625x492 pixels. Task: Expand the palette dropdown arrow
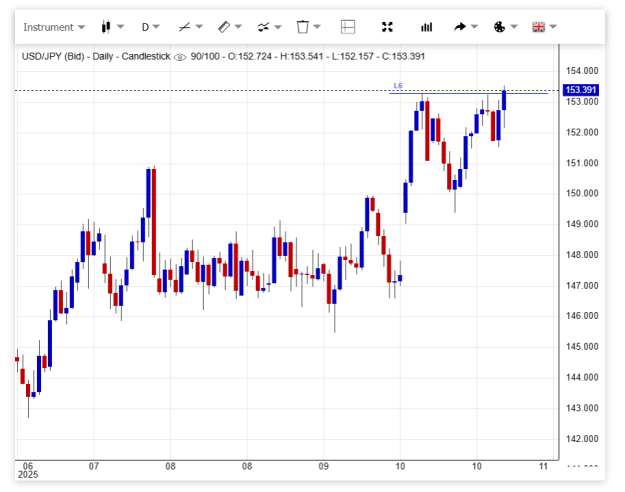click(514, 27)
